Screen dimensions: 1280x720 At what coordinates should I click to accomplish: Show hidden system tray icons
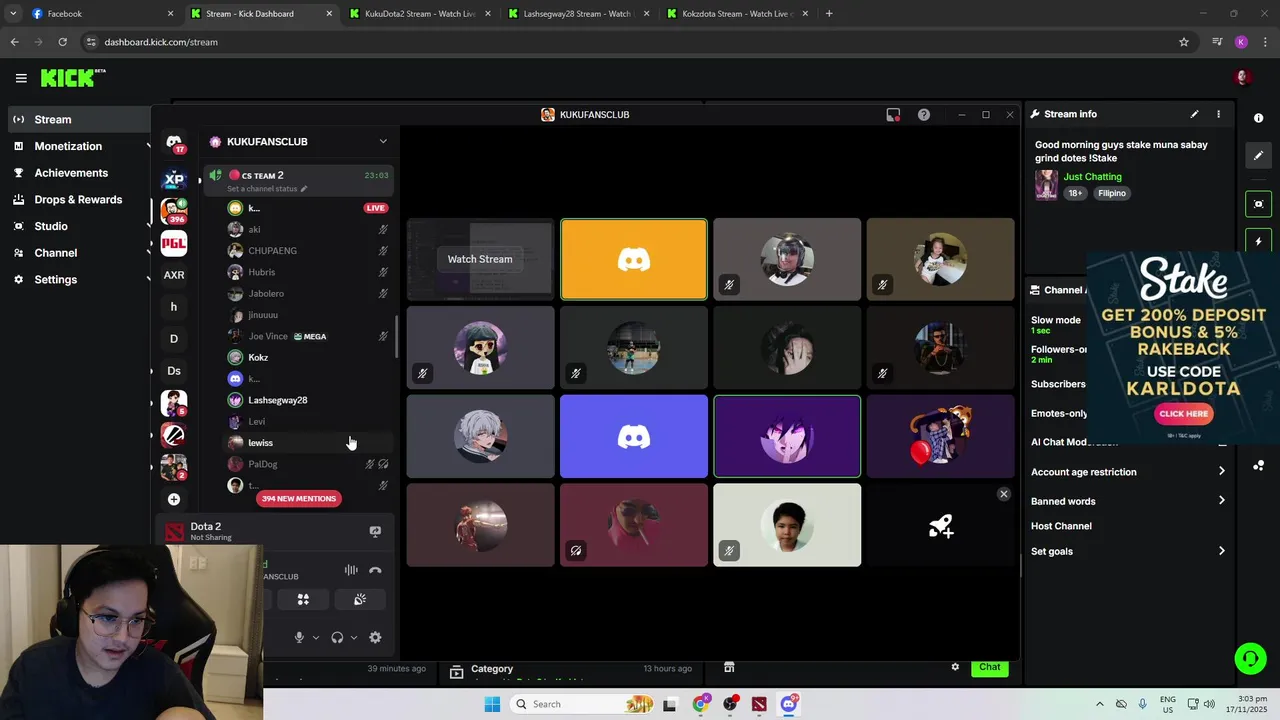click(1100, 704)
